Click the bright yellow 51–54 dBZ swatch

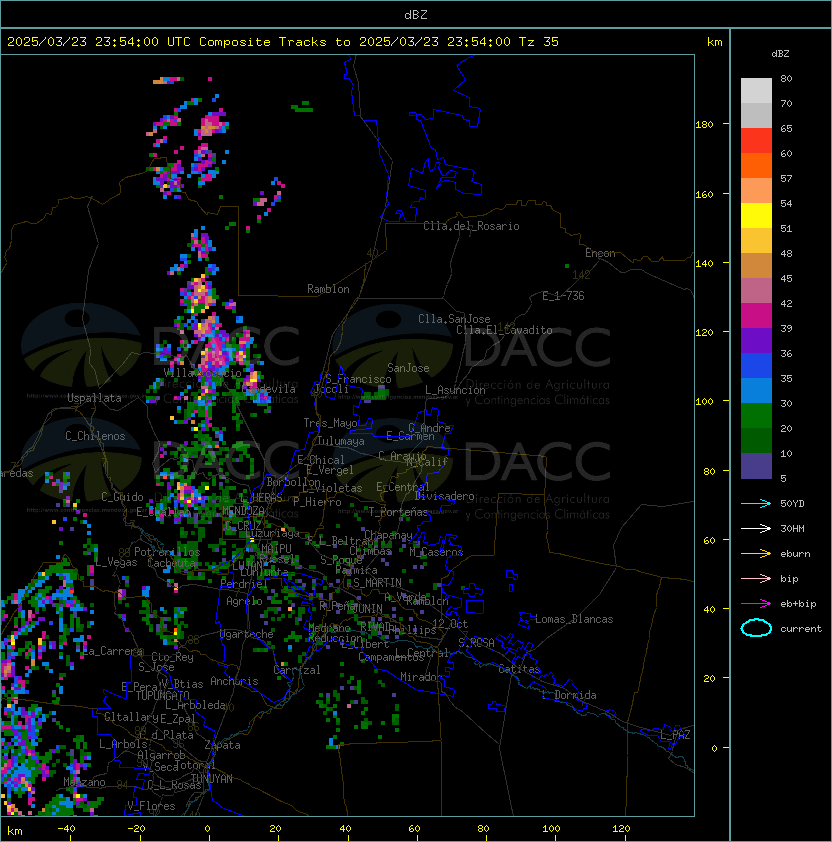(x=756, y=215)
